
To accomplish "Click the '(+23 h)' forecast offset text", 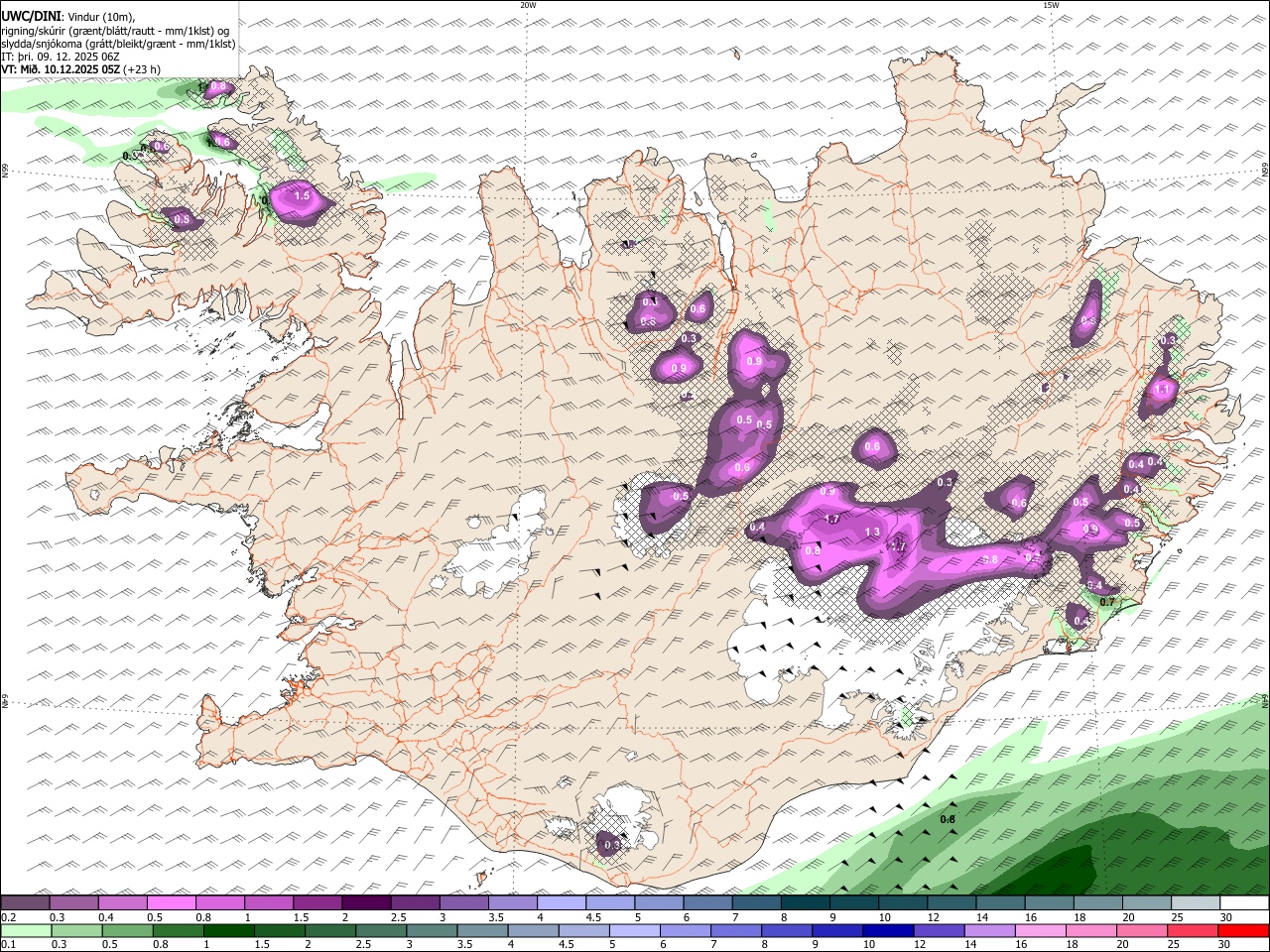I will point(142,69).
